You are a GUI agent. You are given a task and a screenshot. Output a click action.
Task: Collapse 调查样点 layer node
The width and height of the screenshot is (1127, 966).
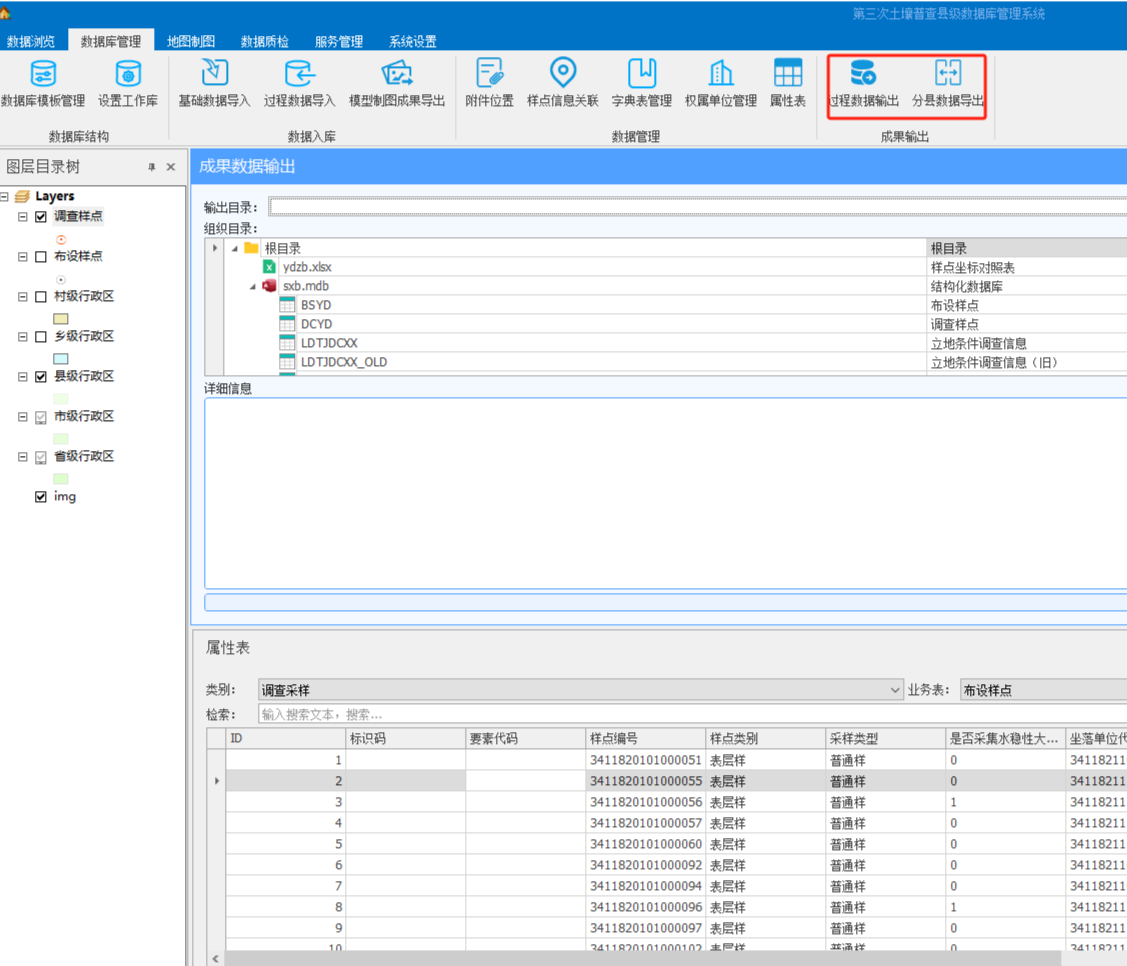click(x=22, y=216)
